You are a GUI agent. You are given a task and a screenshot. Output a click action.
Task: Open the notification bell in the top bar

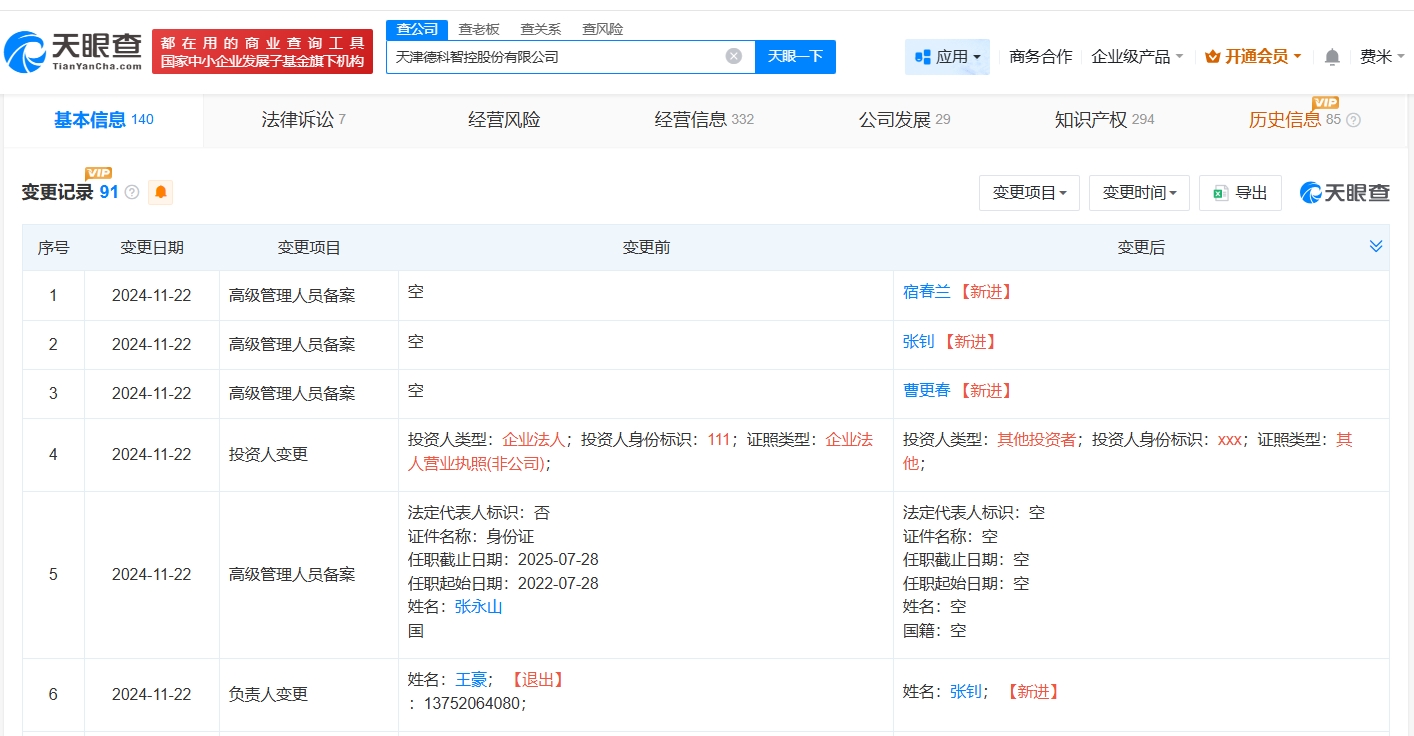pos(1332,57)
